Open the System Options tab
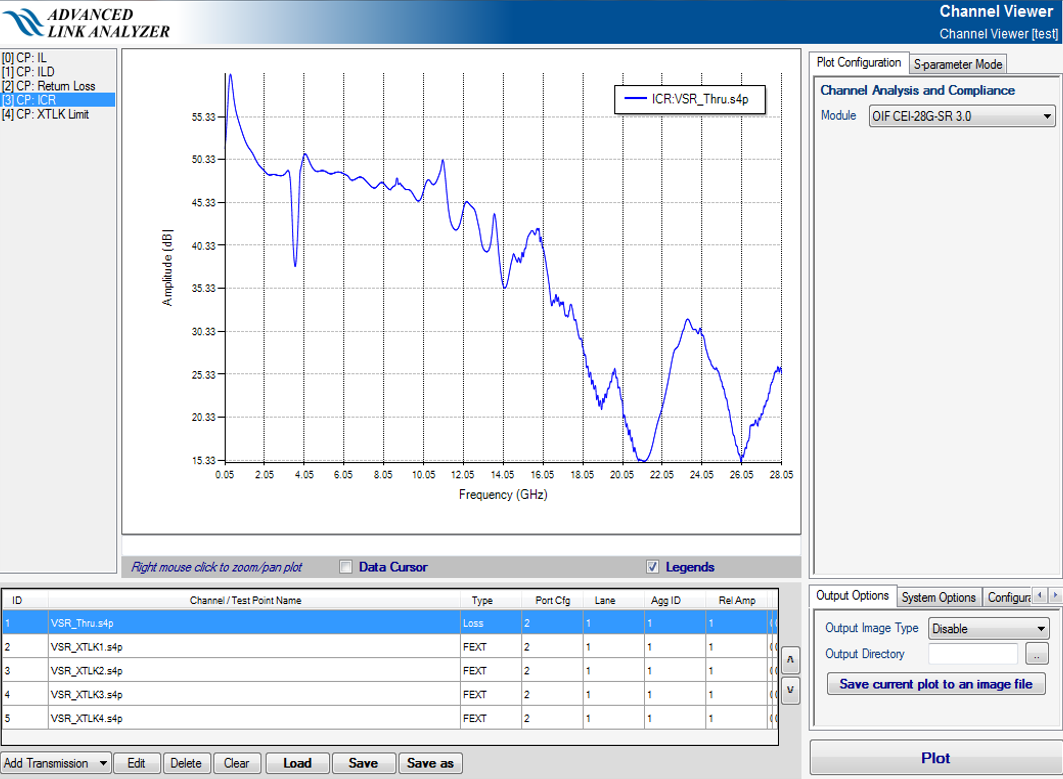Image resolution: width=1063 pixels, height=779 pixels. (x=938, y=597)
